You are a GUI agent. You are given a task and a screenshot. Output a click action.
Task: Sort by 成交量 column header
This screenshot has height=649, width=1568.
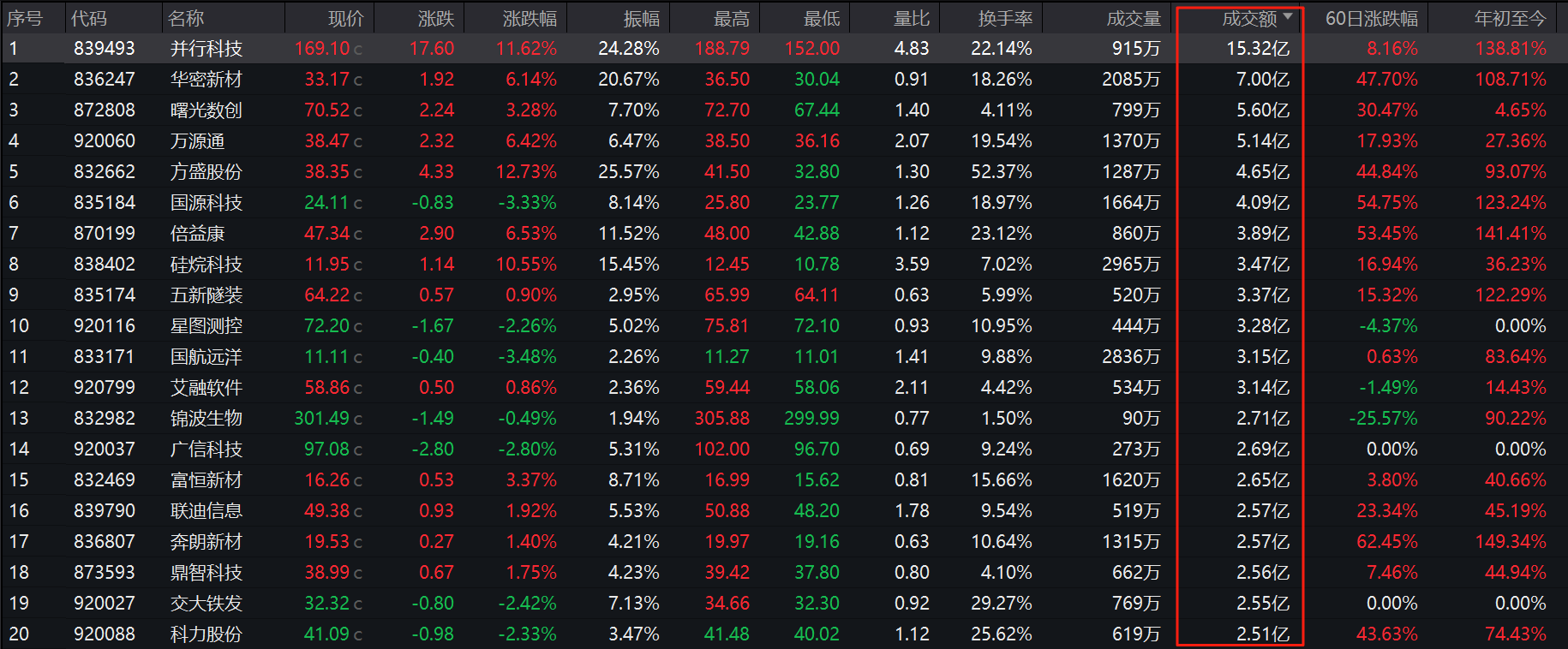coord(1134,18)
